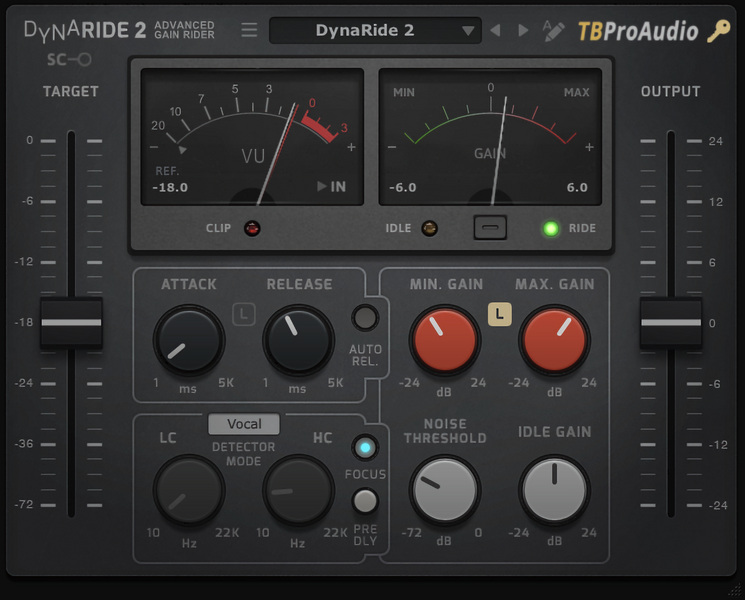This screenshot has height=600, width=745.
Task: Click the NOISE THRESHOLD knob
Action: (444, 490)
